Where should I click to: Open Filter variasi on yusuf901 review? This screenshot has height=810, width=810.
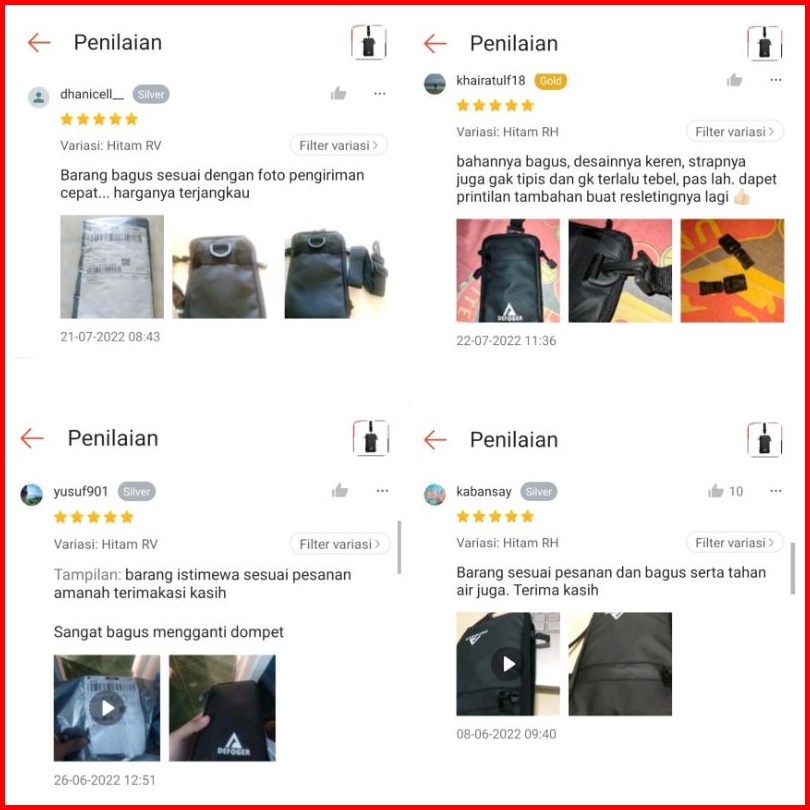[339, 544]
